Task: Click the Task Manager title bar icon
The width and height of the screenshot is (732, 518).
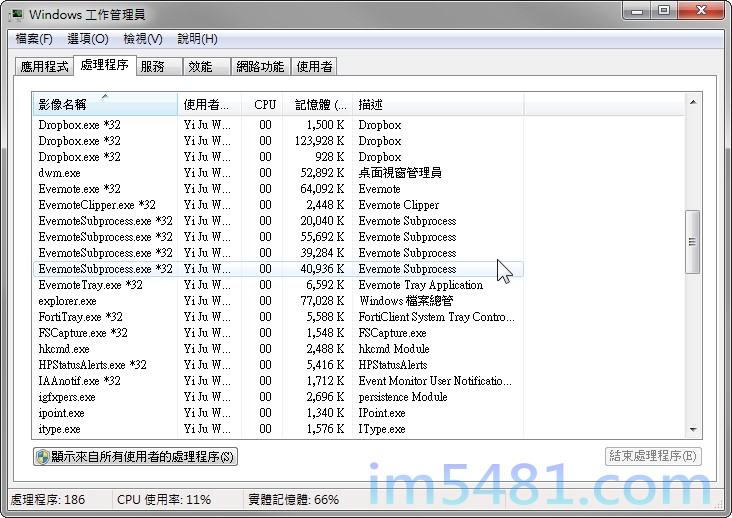Action: pyautogui.click(x=15, y=14)
